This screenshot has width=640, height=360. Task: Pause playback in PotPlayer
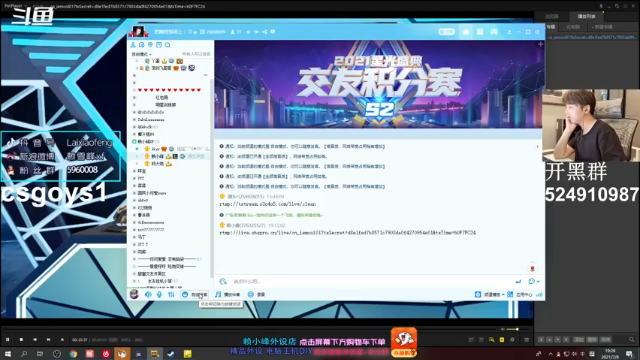click(x=8, y=340)
